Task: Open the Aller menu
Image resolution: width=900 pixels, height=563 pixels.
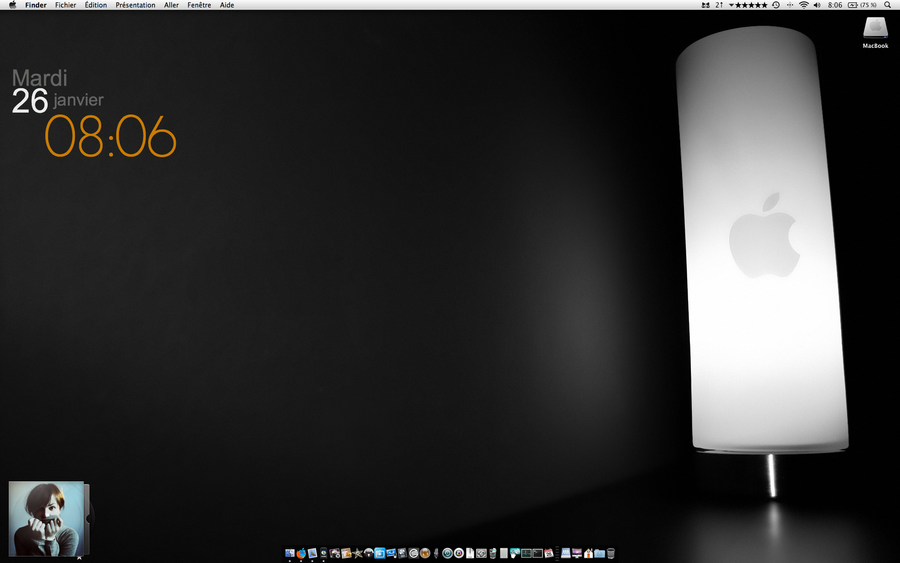Action: point(171,5)
